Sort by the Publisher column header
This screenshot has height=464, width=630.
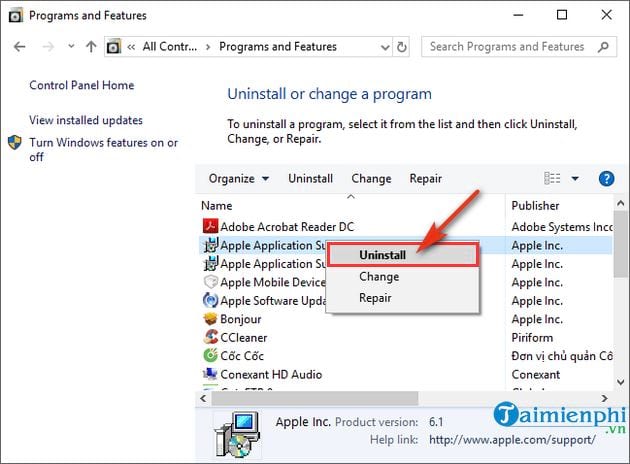535,206
